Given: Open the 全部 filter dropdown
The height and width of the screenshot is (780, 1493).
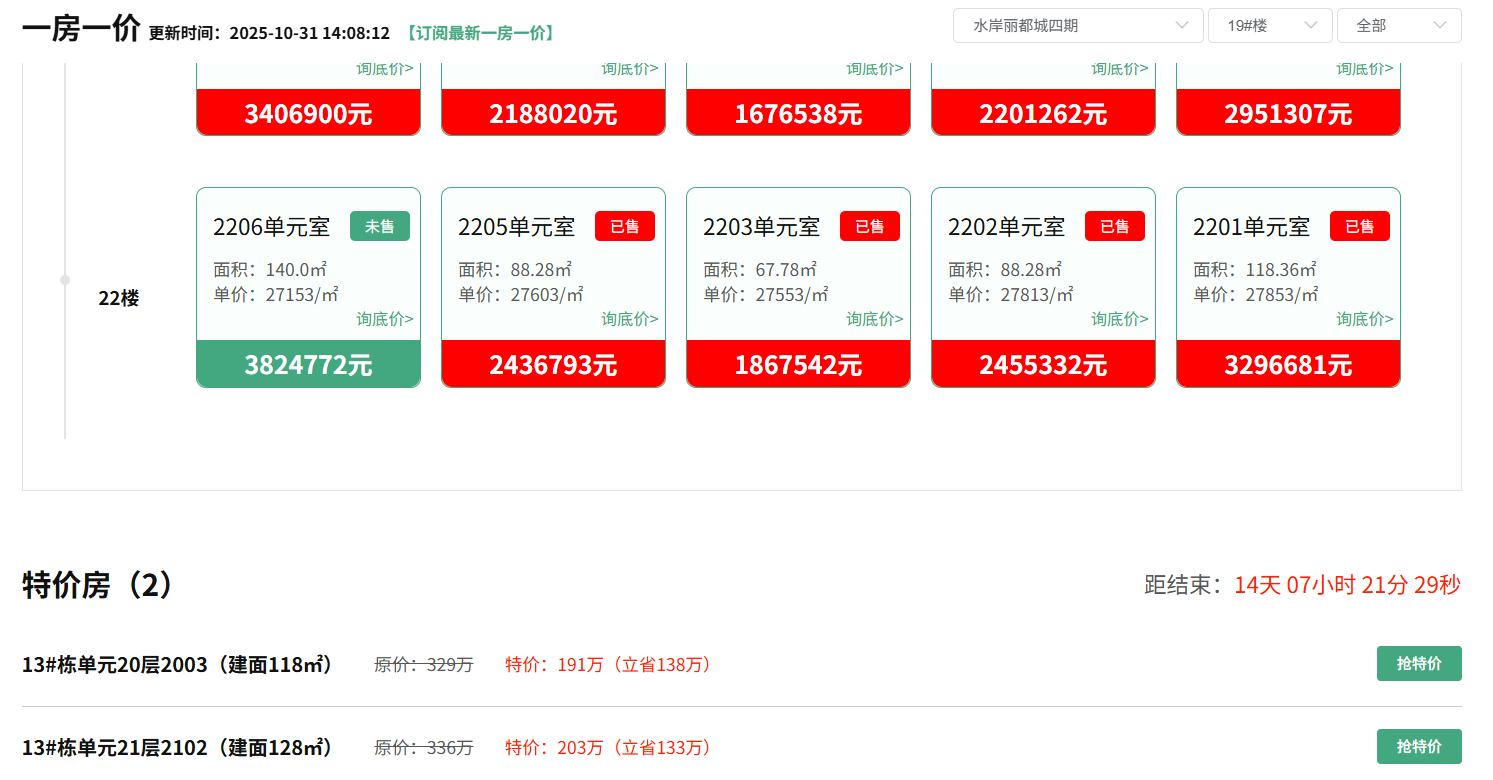Looking at the screenshot, I should point(1398,26).
